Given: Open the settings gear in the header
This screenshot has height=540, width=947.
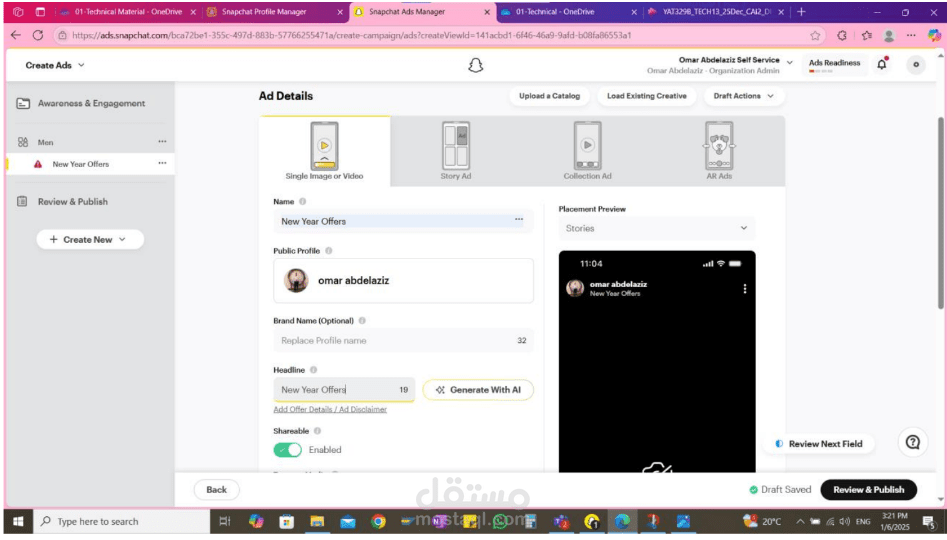Looking at the screenshot, I should pos(916,65).
